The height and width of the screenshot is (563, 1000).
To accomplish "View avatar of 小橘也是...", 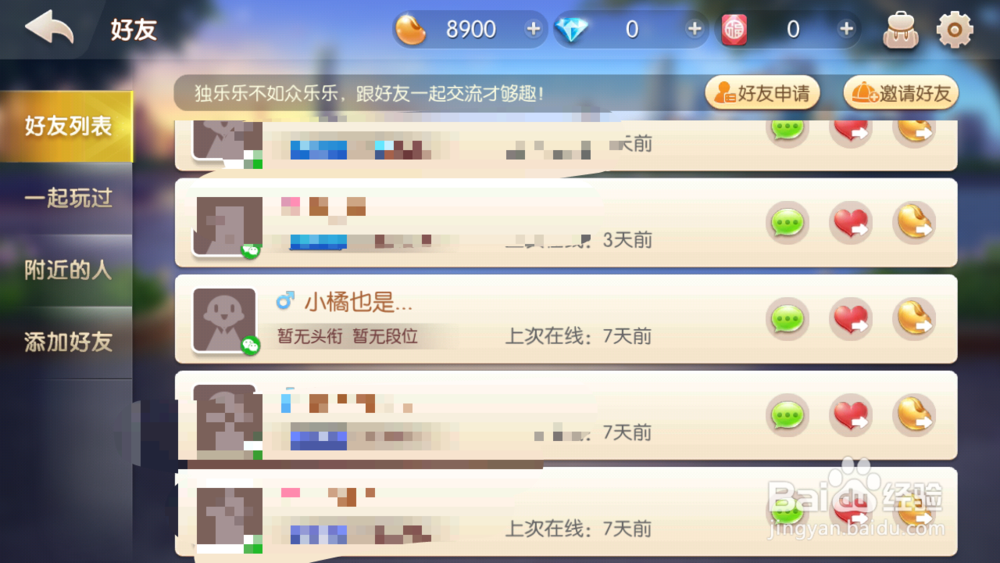I will pyautogui.click(x=224, y=319).
